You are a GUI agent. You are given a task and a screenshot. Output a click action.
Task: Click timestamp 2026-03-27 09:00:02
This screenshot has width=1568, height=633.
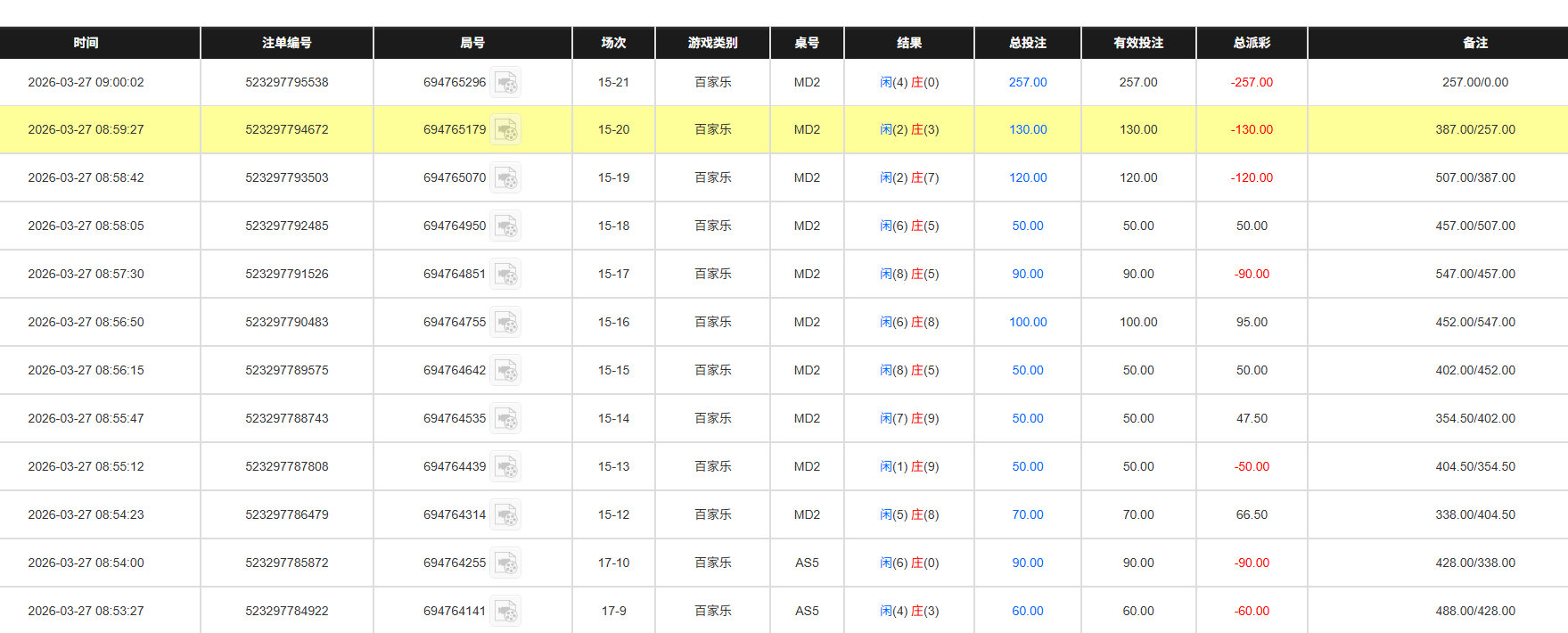(x=86, y=82)
